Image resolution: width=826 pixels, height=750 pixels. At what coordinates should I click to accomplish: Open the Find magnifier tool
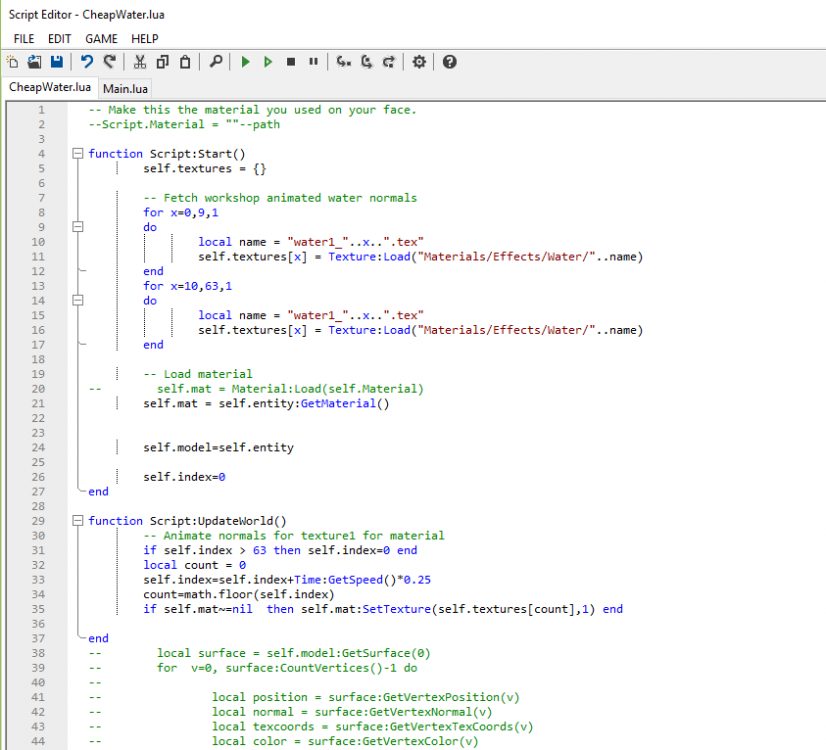[x=215, y=62]
